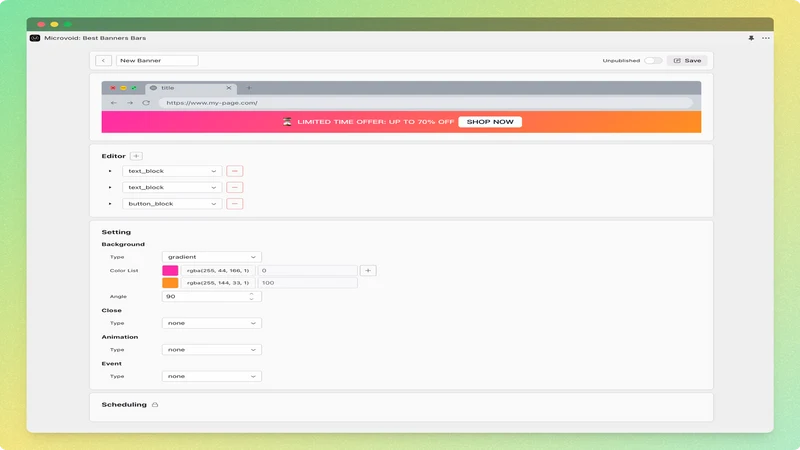Save the banner
The height and width of the screenshot is (450, 800).
687,61
